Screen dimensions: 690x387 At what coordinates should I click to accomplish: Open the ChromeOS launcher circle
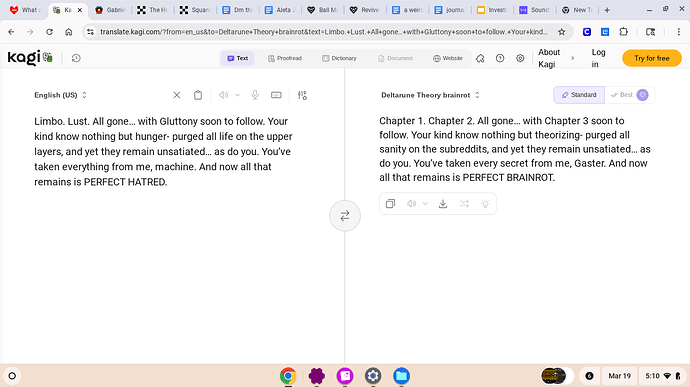tap(12, 376)
